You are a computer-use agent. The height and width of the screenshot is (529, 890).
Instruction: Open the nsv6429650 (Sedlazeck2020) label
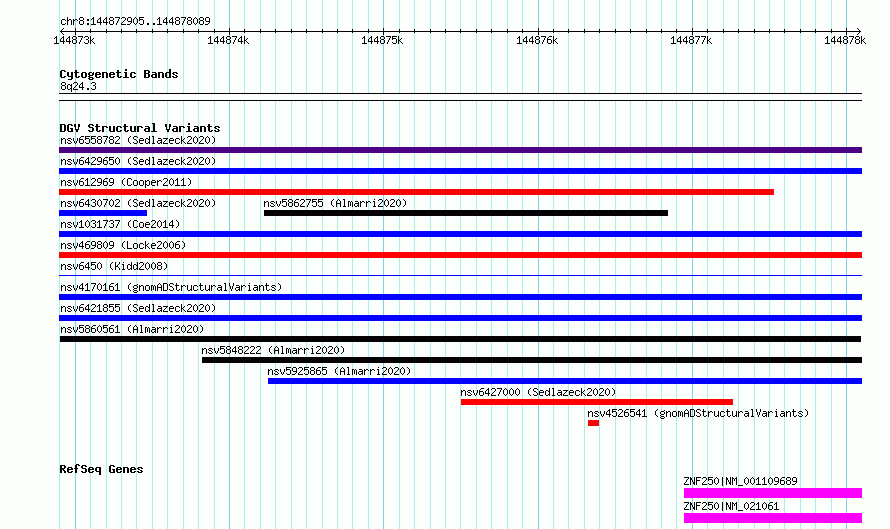coord(138,161)
